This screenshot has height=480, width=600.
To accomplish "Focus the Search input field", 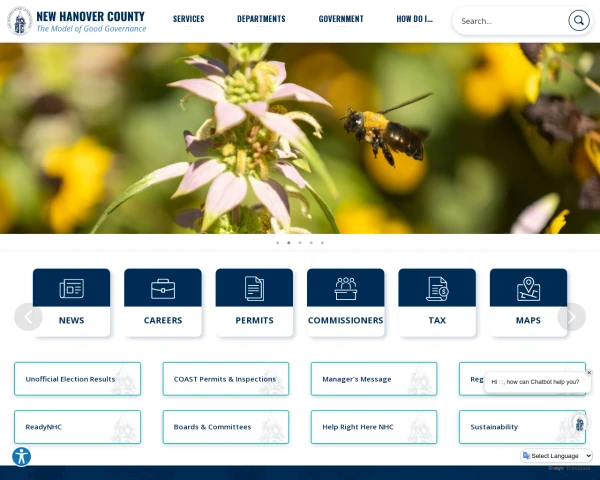I will click(x=511, y=21).
